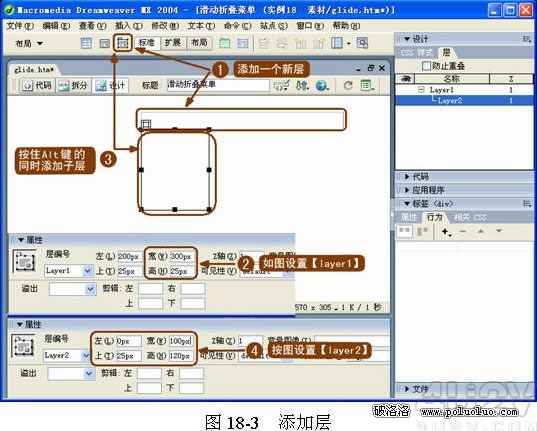This screenshot has width=537, height=431.
Task: Click the Move Event Down arrow
Action: pos(499,231)
